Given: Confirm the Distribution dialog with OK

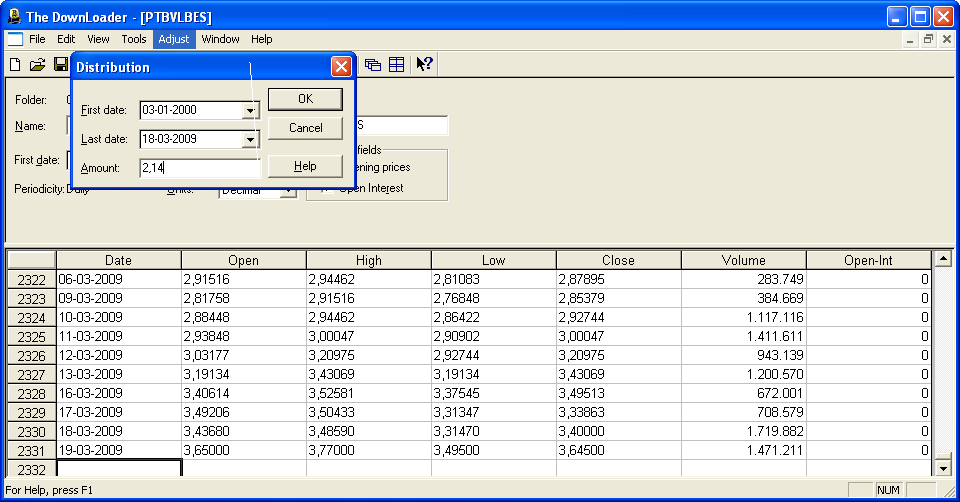Looking at the screenshot, I should coord(305,99).
